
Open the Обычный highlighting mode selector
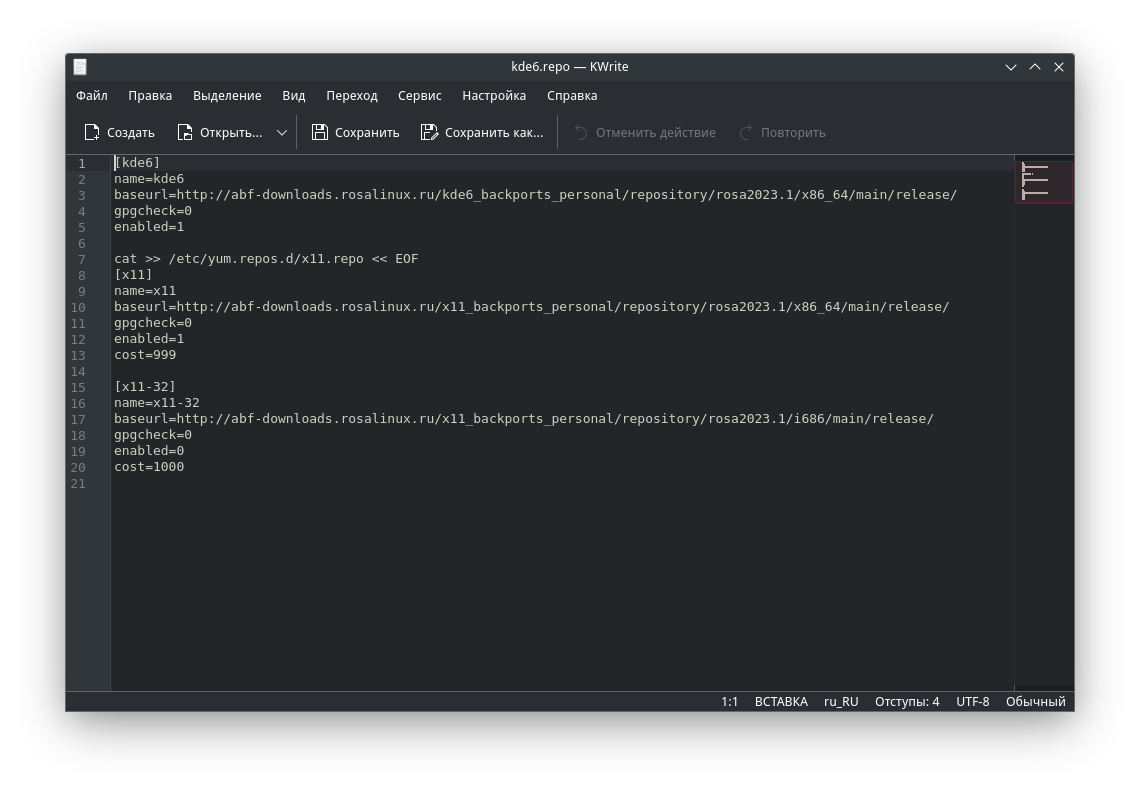click(x=1035, y=701)
